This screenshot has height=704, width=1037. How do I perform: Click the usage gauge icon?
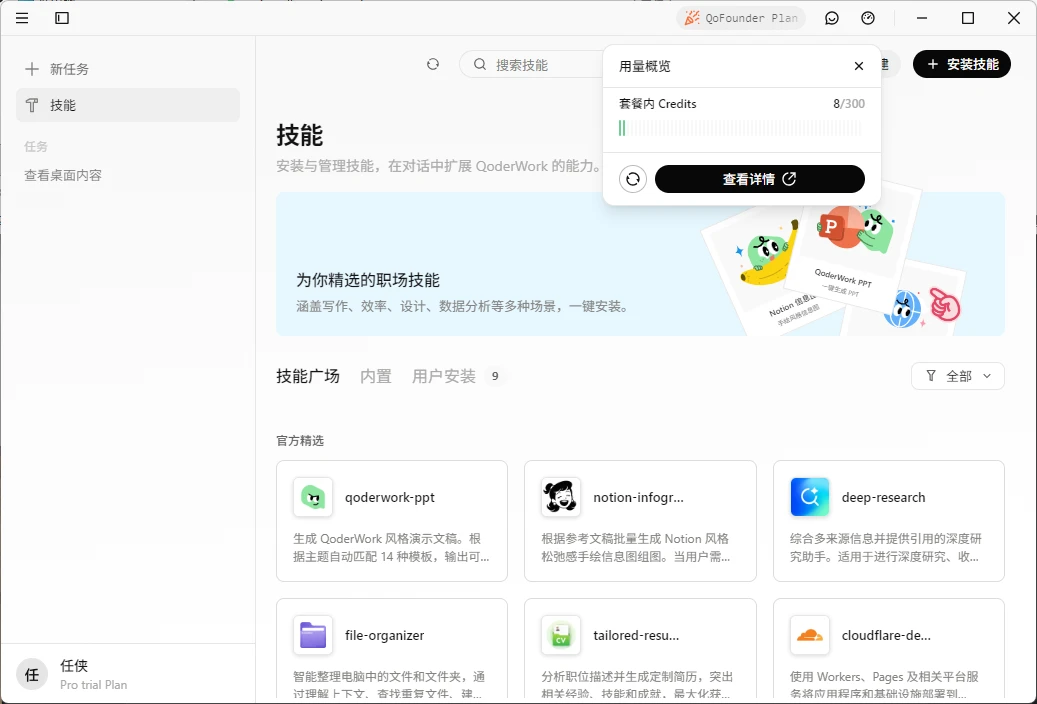pos(868,18)
